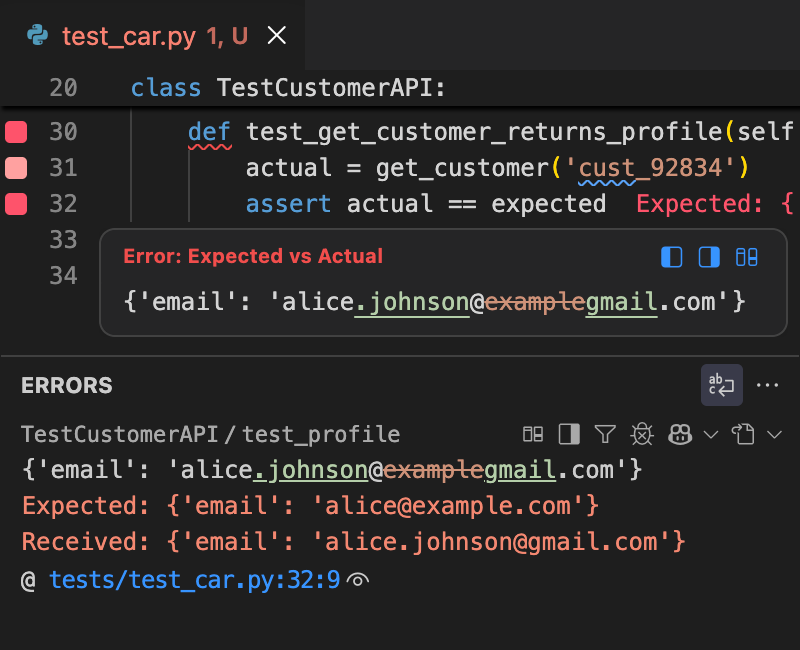This screenshot has width=800, height=650.
Task: Click the go-to-file icon for test_profile
Action: [x=743, y=434]
